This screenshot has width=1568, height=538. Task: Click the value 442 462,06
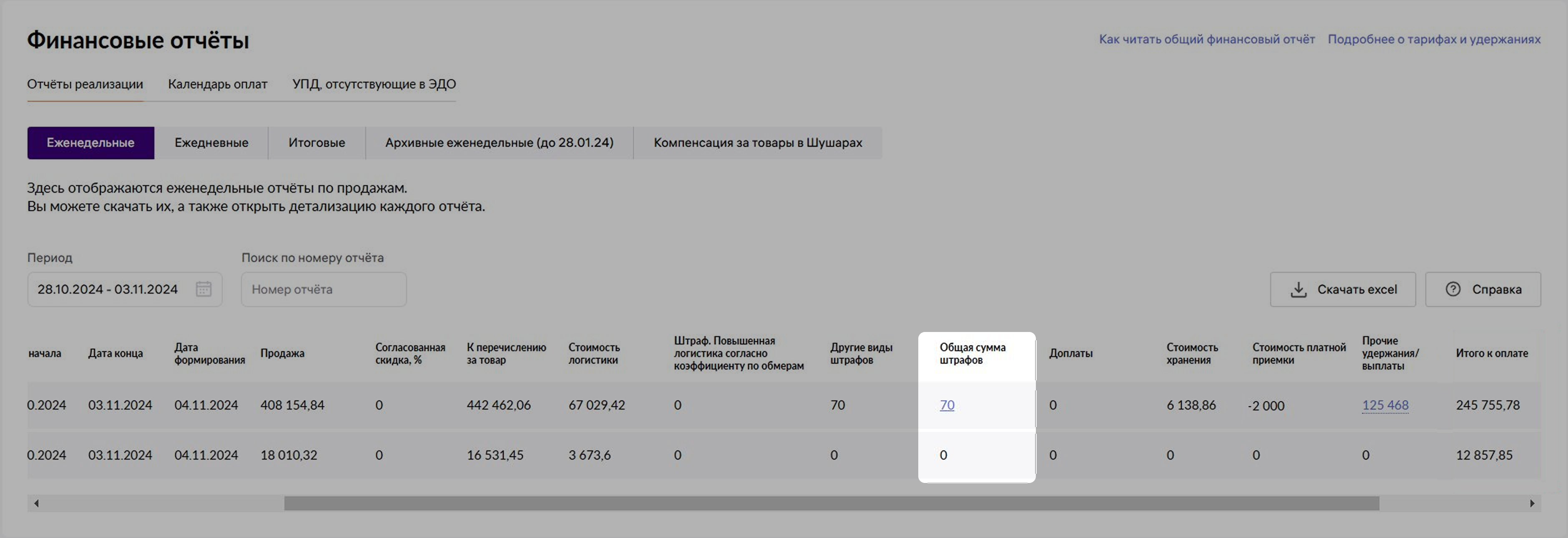point(498,405)
